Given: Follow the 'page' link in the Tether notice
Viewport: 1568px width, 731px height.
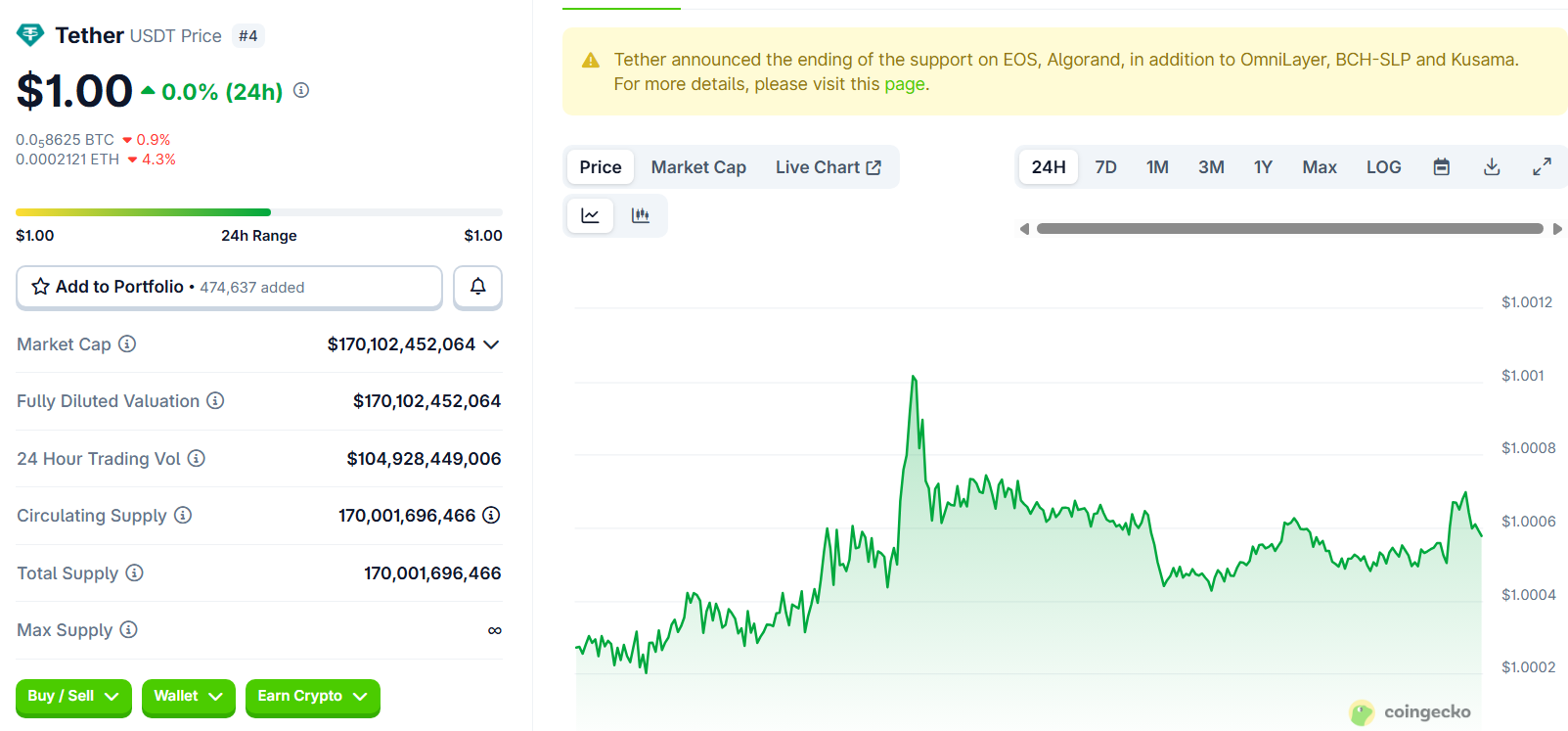Looking at the screenshot, I should pos(904,84).
